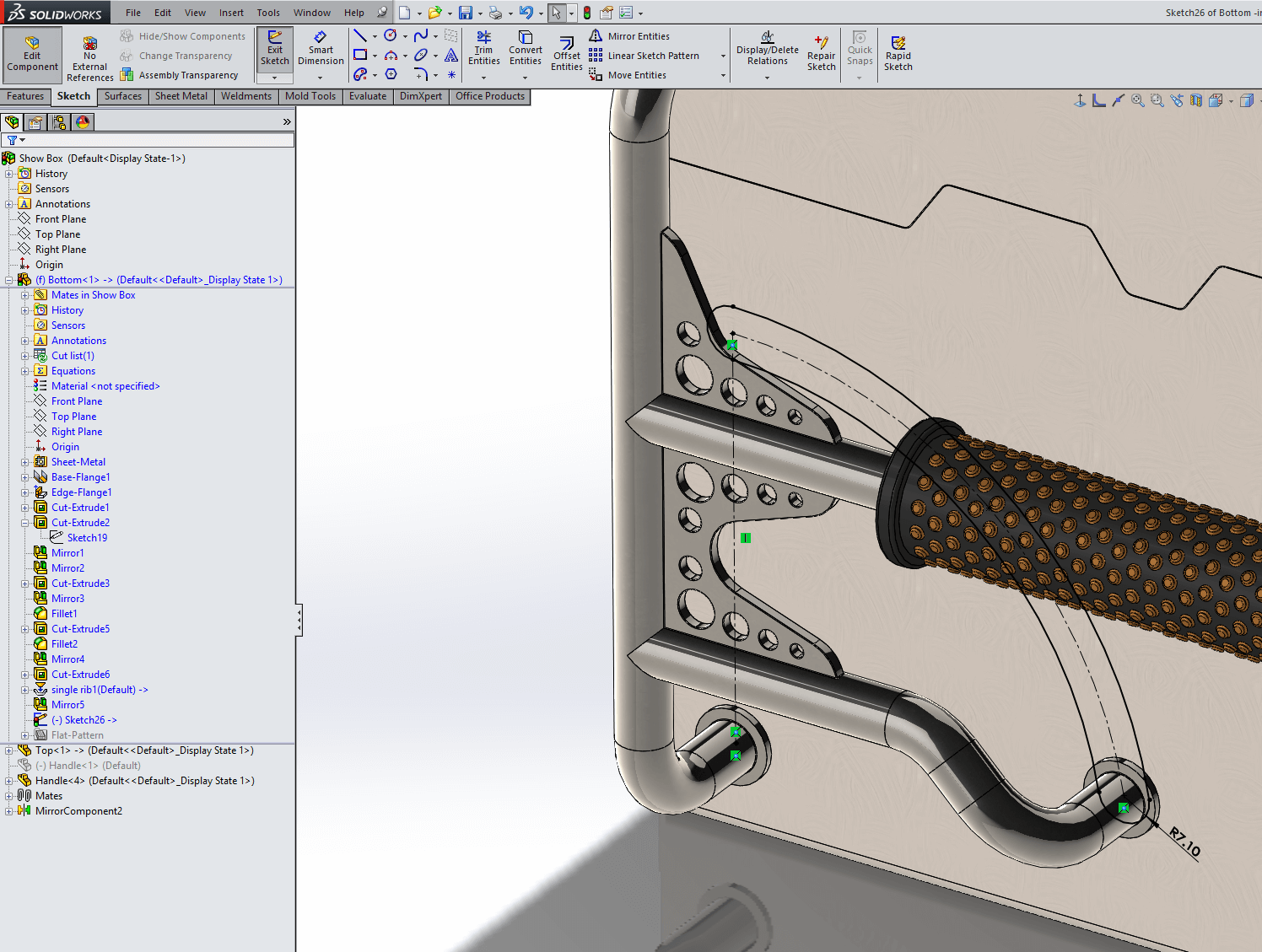The image size is (1262, 952).
Task: Open the Insert menu
Action: (231, 13)
